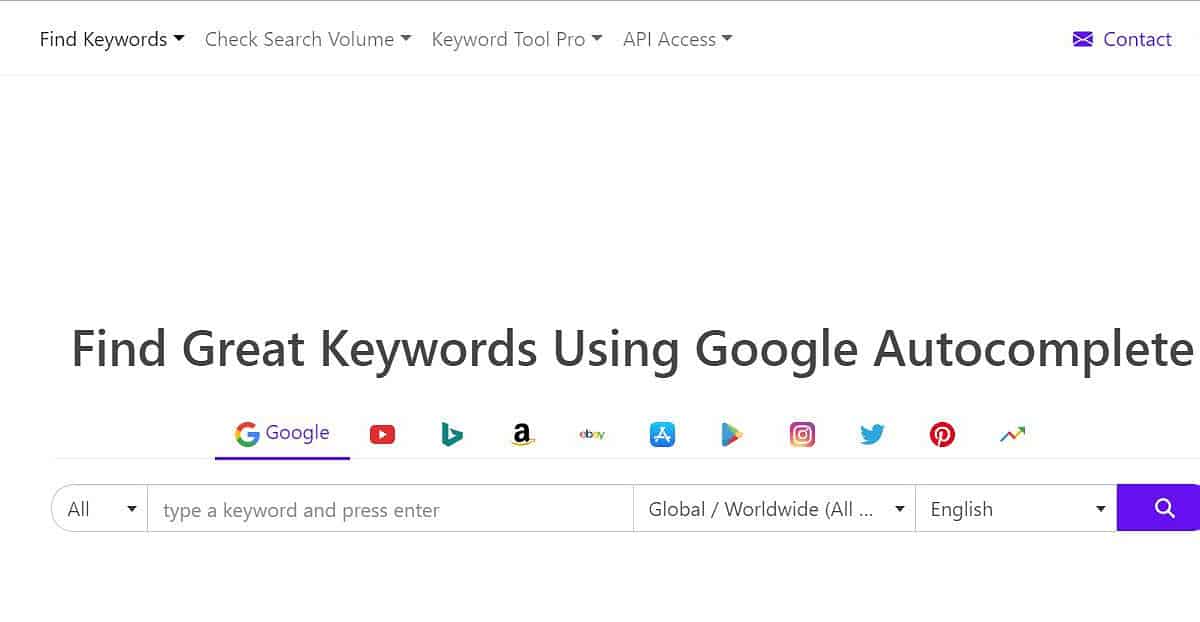The height and width of the screenshot is (622, 1200).
Task: Expand the All search type dropdown
Action: coord(100,509)
